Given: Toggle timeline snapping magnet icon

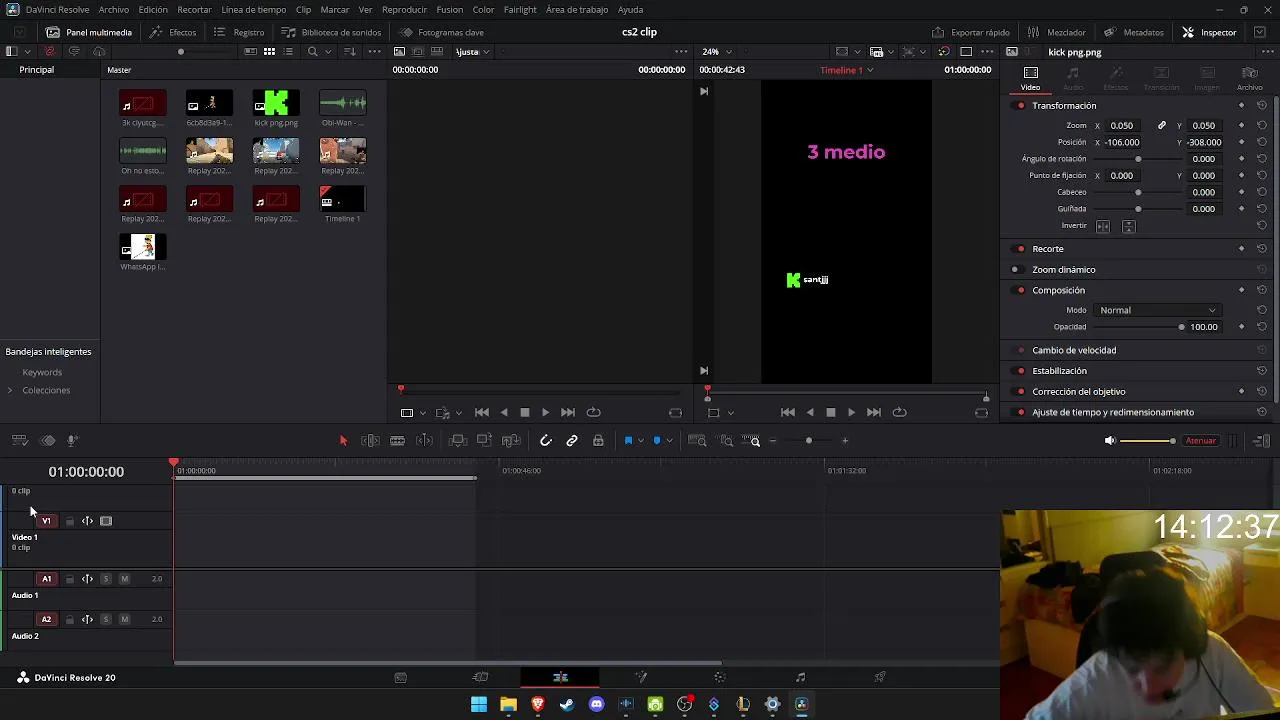Looking at the screenshot, I should pyautogui.click(x=545, y=441).
